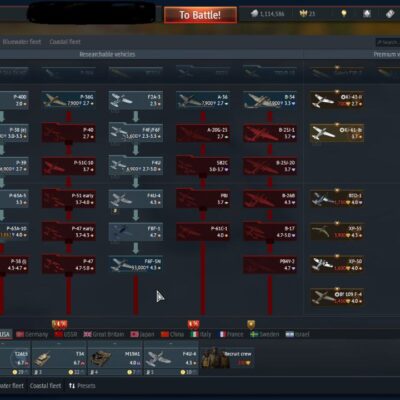Select the premium XP-50 card
Screen dimensions: 400x400
tap(337, 265)
